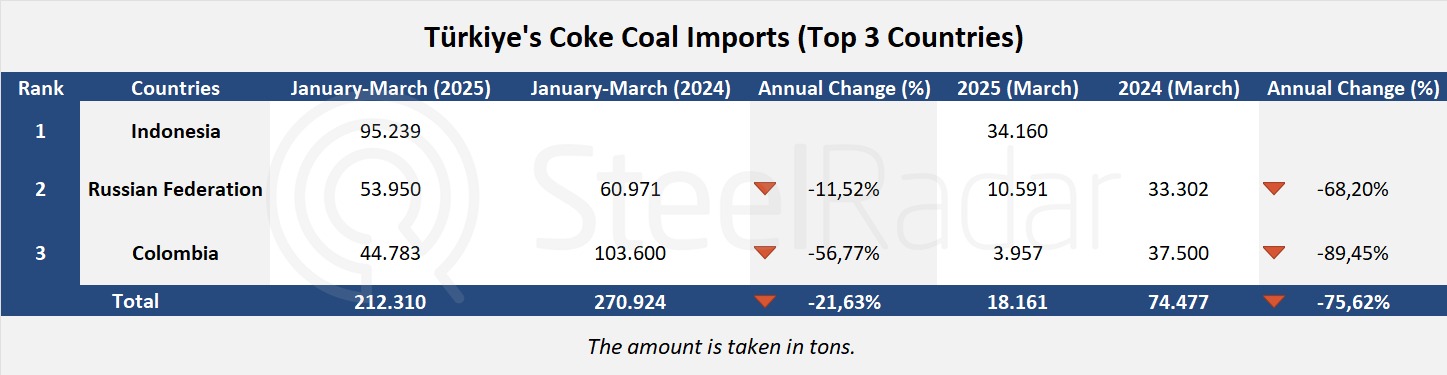Click the January-March (2025) header

(x=390, y=88)
